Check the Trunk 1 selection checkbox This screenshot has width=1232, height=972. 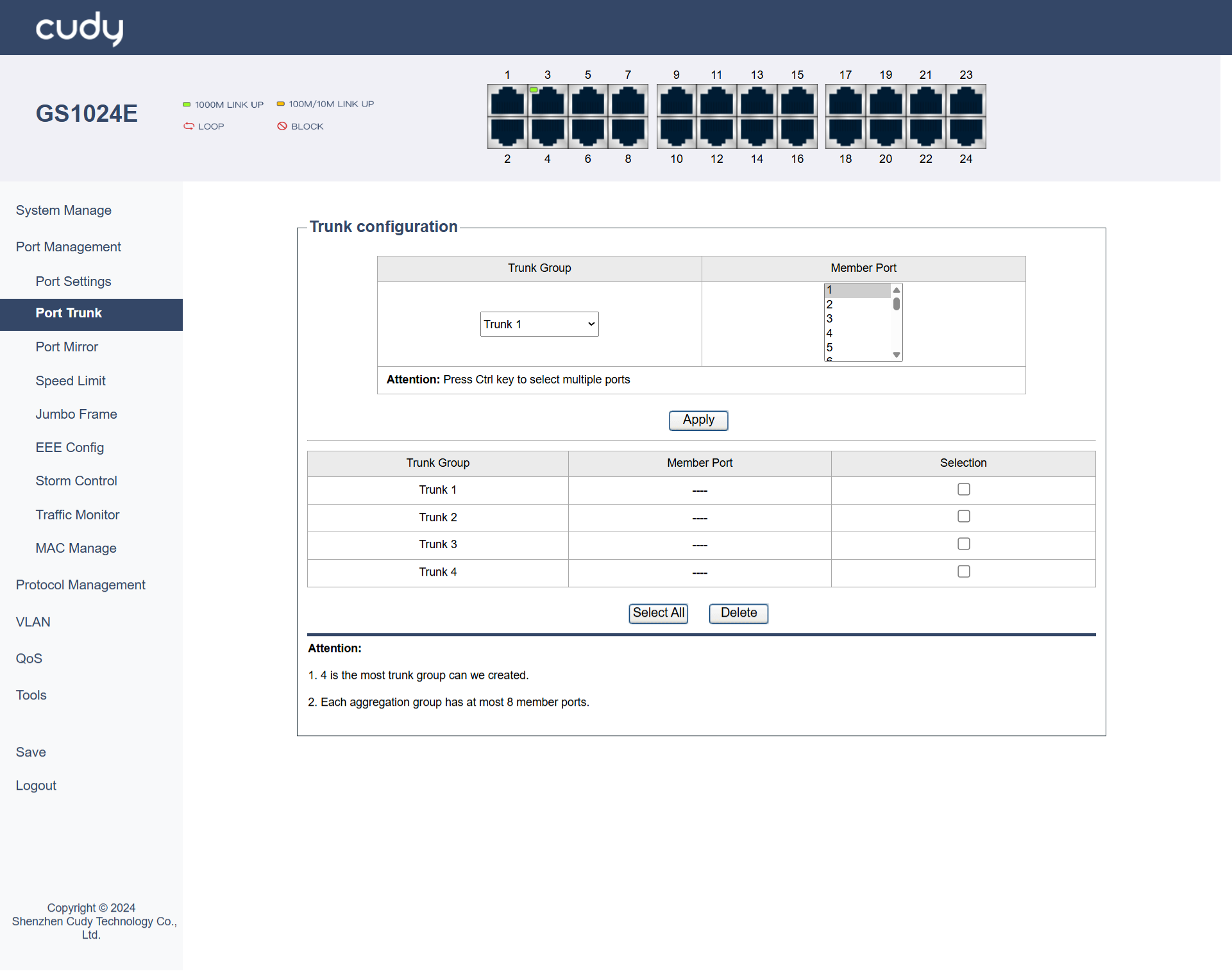[963, 490]
